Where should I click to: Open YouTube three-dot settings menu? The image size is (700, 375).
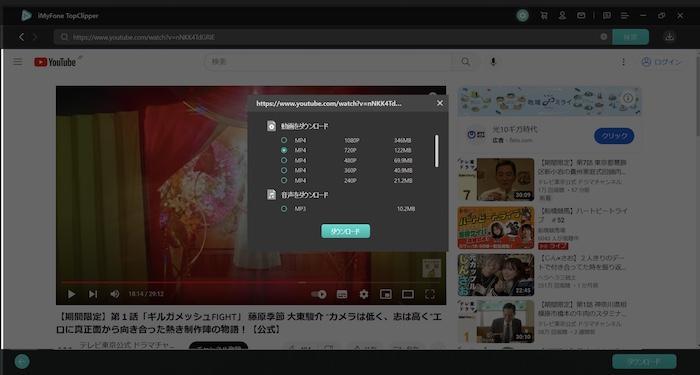pyautogui.click(x=623, y=62)
